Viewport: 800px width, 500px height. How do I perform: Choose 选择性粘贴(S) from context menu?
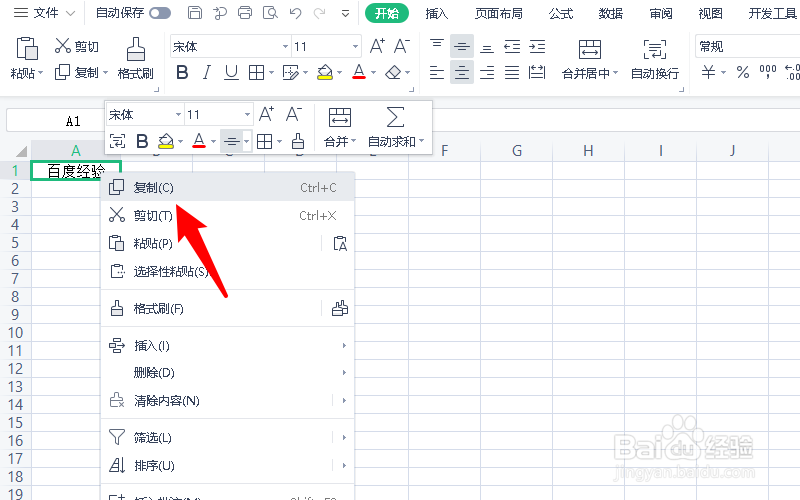click(x=228, y=271)
